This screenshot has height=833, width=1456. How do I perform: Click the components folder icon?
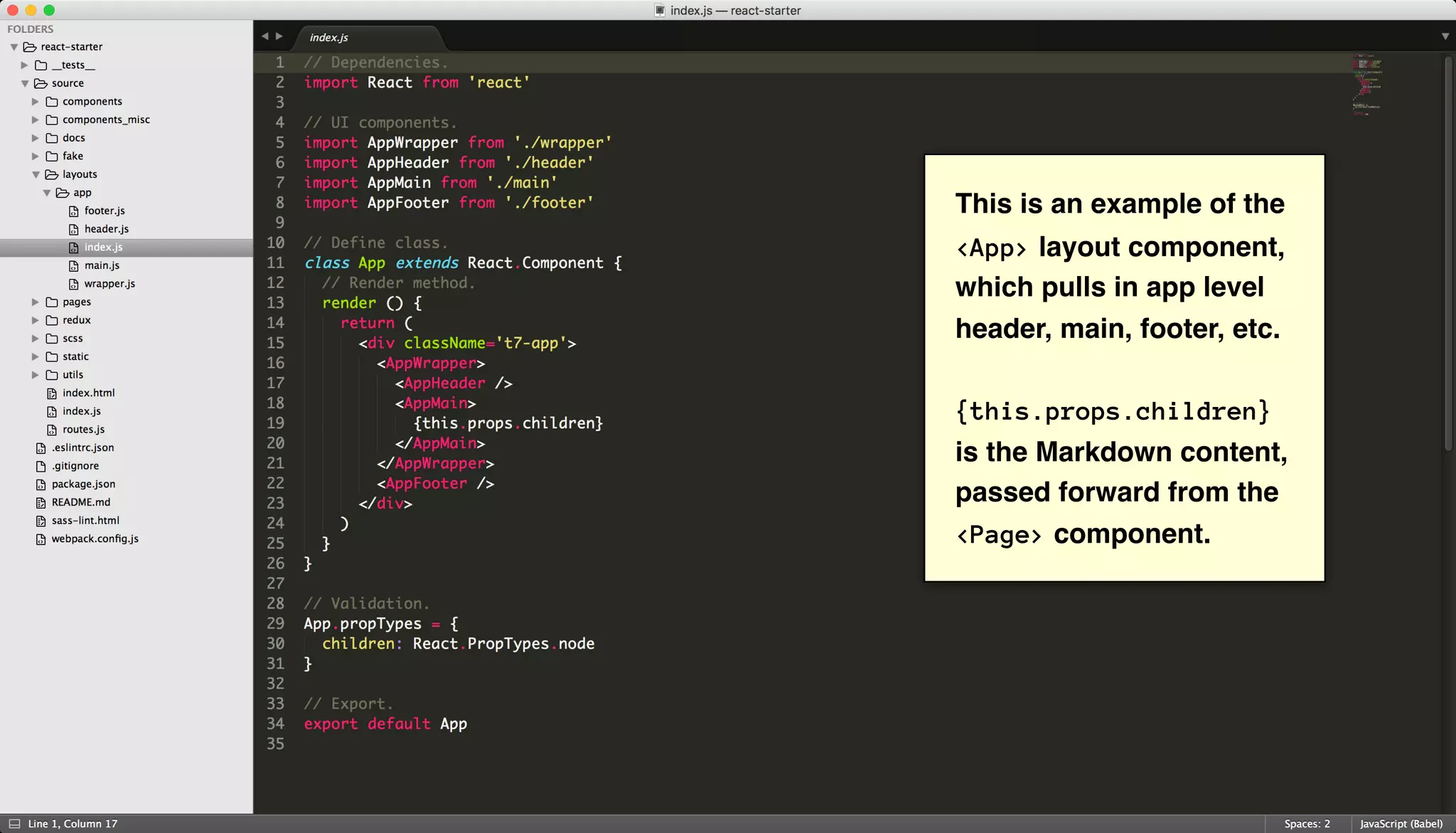click(x=52, y=102)
